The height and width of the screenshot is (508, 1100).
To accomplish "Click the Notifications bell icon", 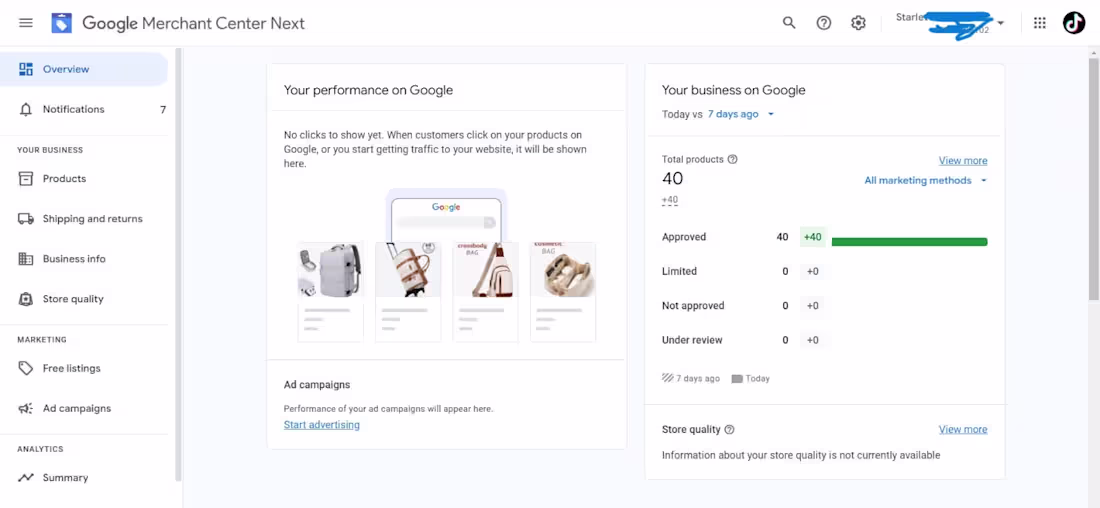I will 26,109.
